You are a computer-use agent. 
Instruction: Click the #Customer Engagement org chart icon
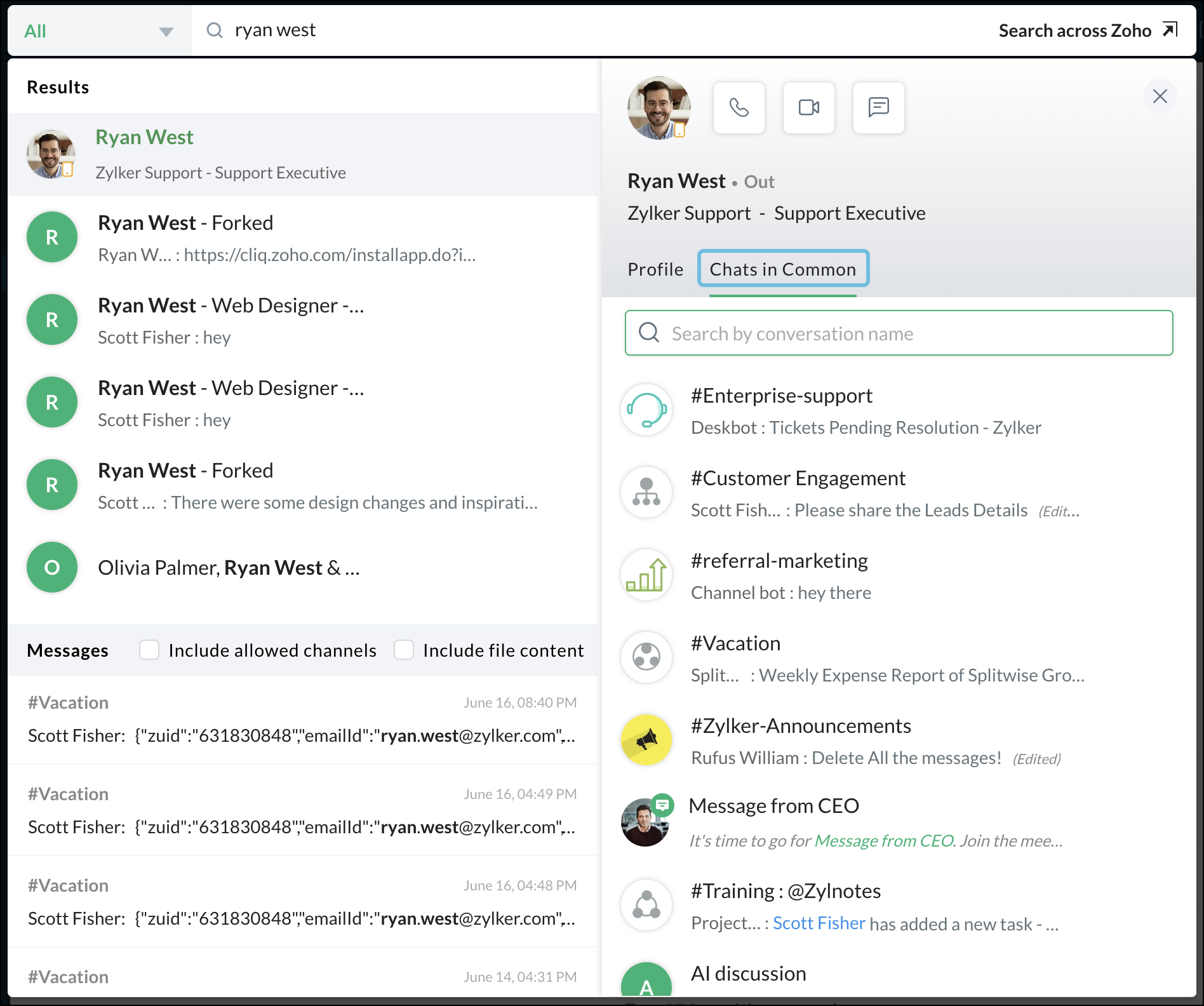coord(646,492)
